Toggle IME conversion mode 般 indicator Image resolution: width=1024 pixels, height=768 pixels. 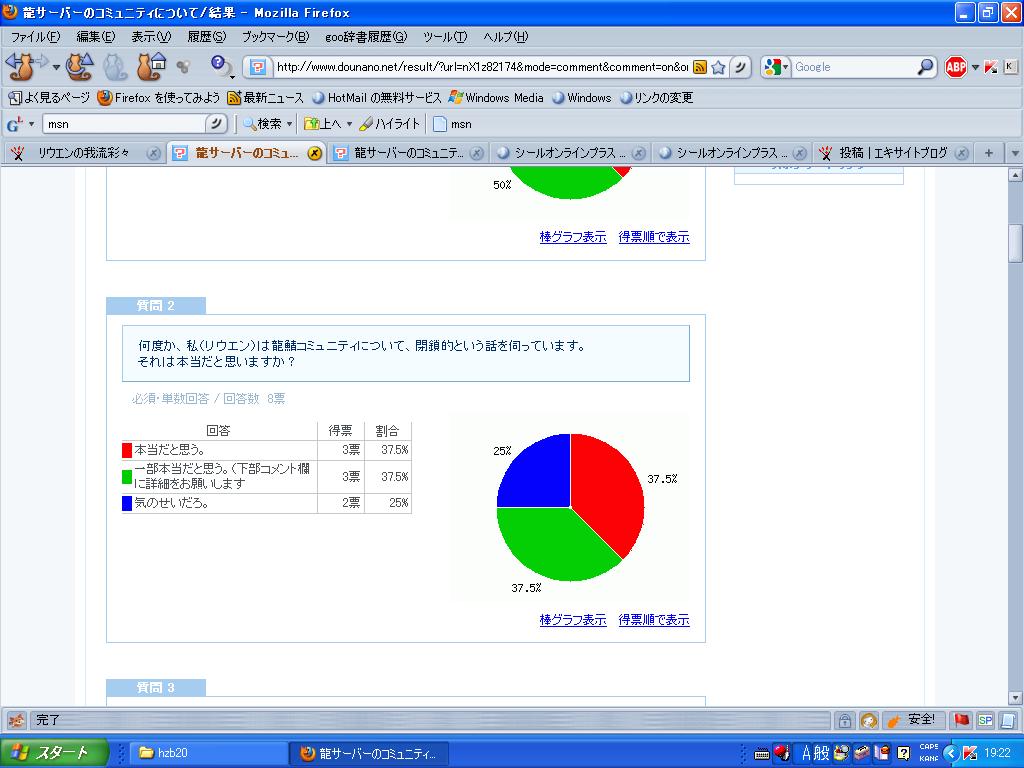821,753
